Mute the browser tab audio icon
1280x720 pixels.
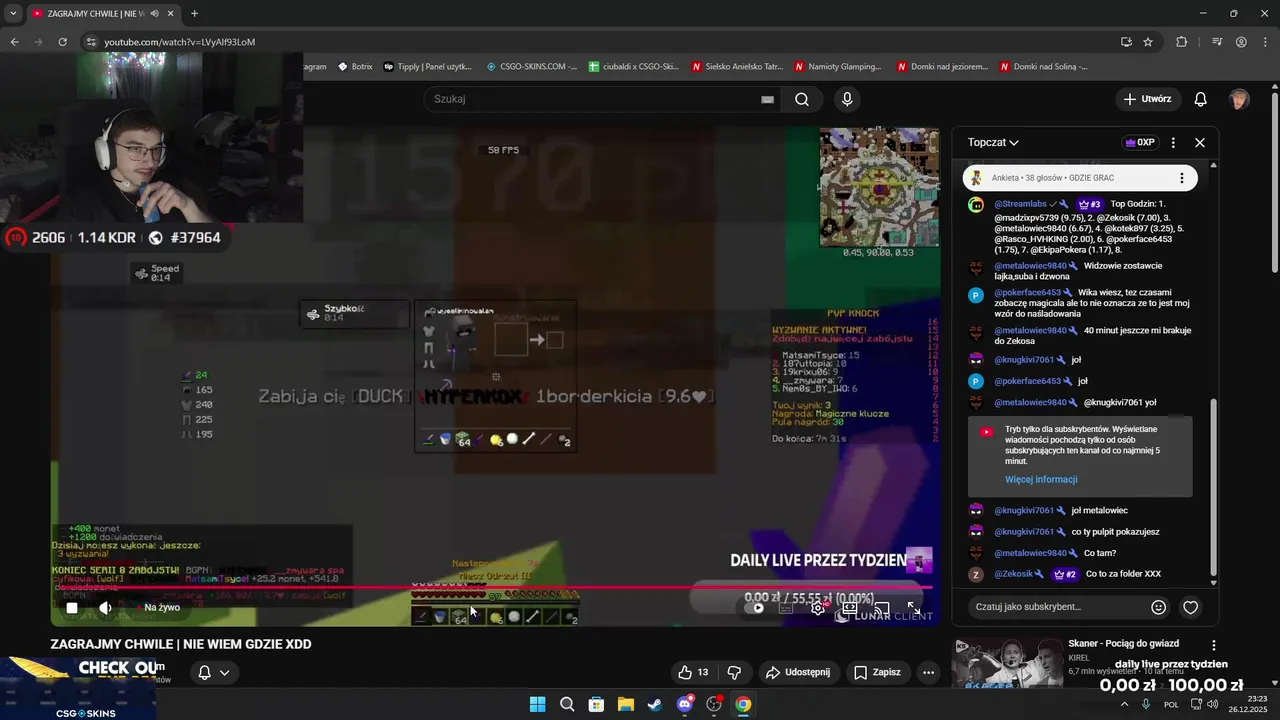point(153,13)
